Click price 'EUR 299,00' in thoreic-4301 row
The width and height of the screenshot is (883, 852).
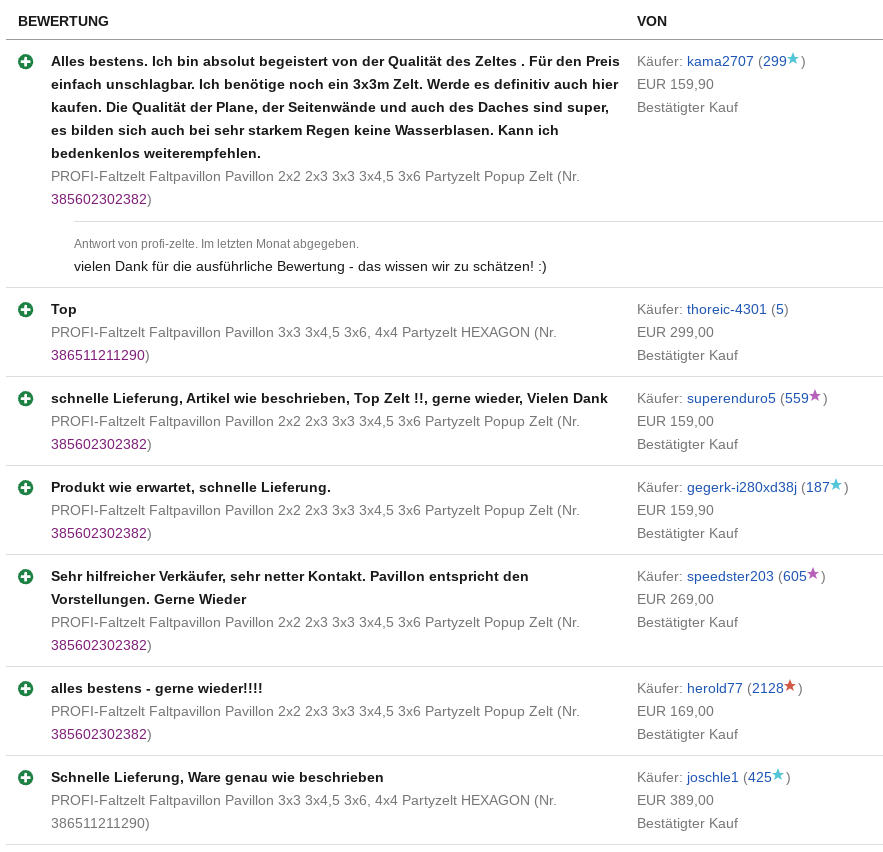click(675, 332)
